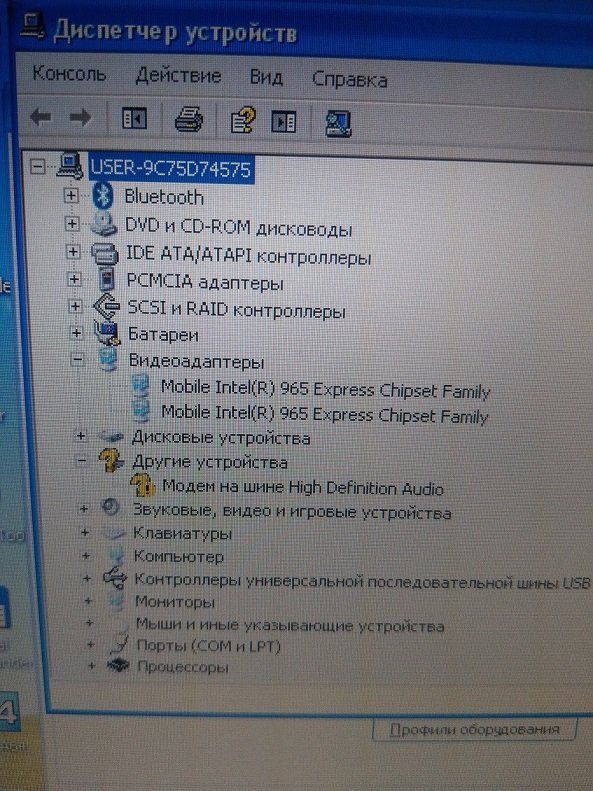Select the yellow warning modem device icon
The width and height of the screenshot is (593, 791).
click(143, 485)
